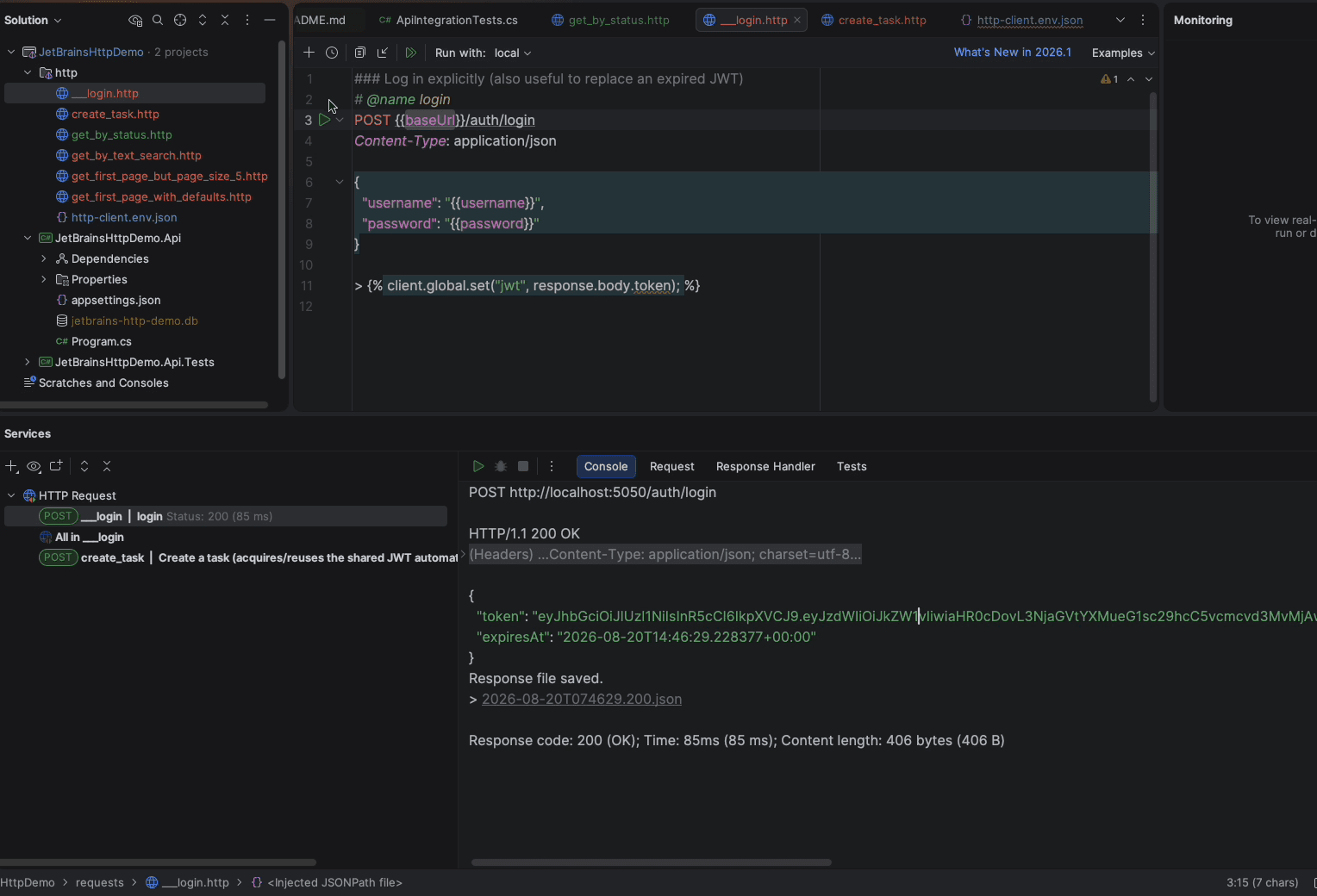This screenshot has width=1317, height=896.
Task: Open editor tab bar options menu
Action: [1143, 20]
